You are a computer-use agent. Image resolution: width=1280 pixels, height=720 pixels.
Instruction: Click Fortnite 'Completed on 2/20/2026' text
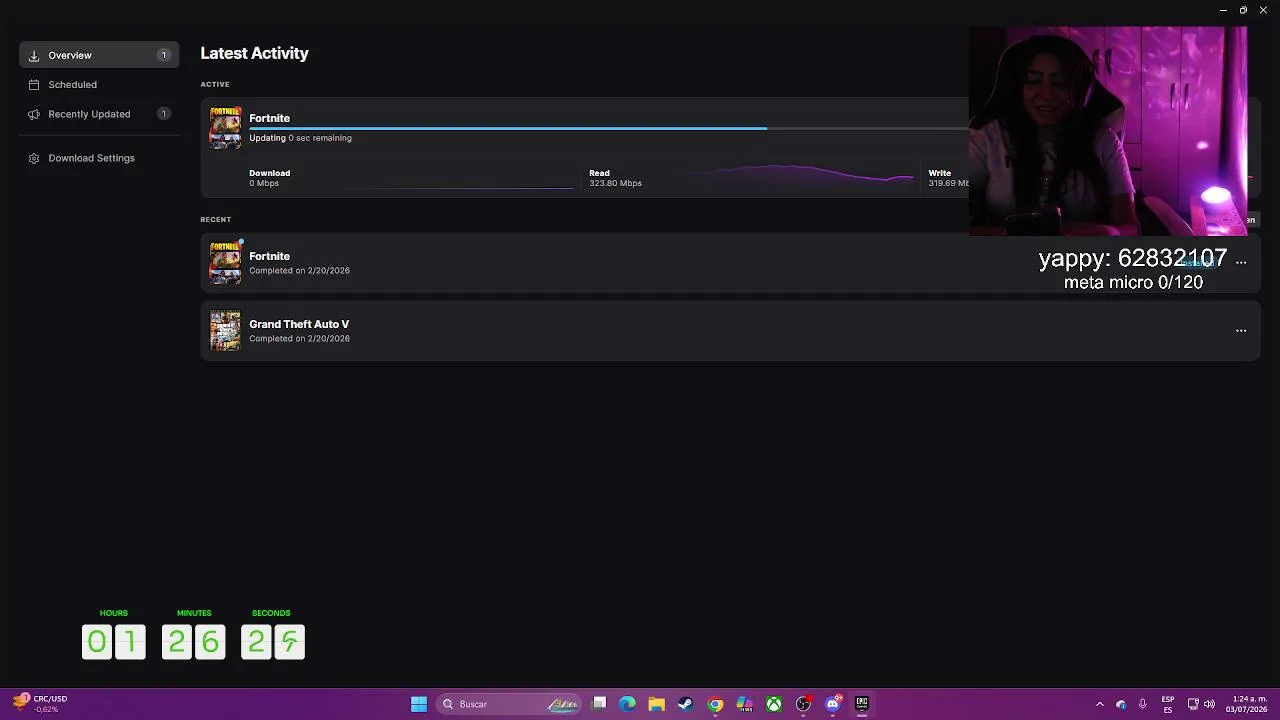(x=299, y=271)
